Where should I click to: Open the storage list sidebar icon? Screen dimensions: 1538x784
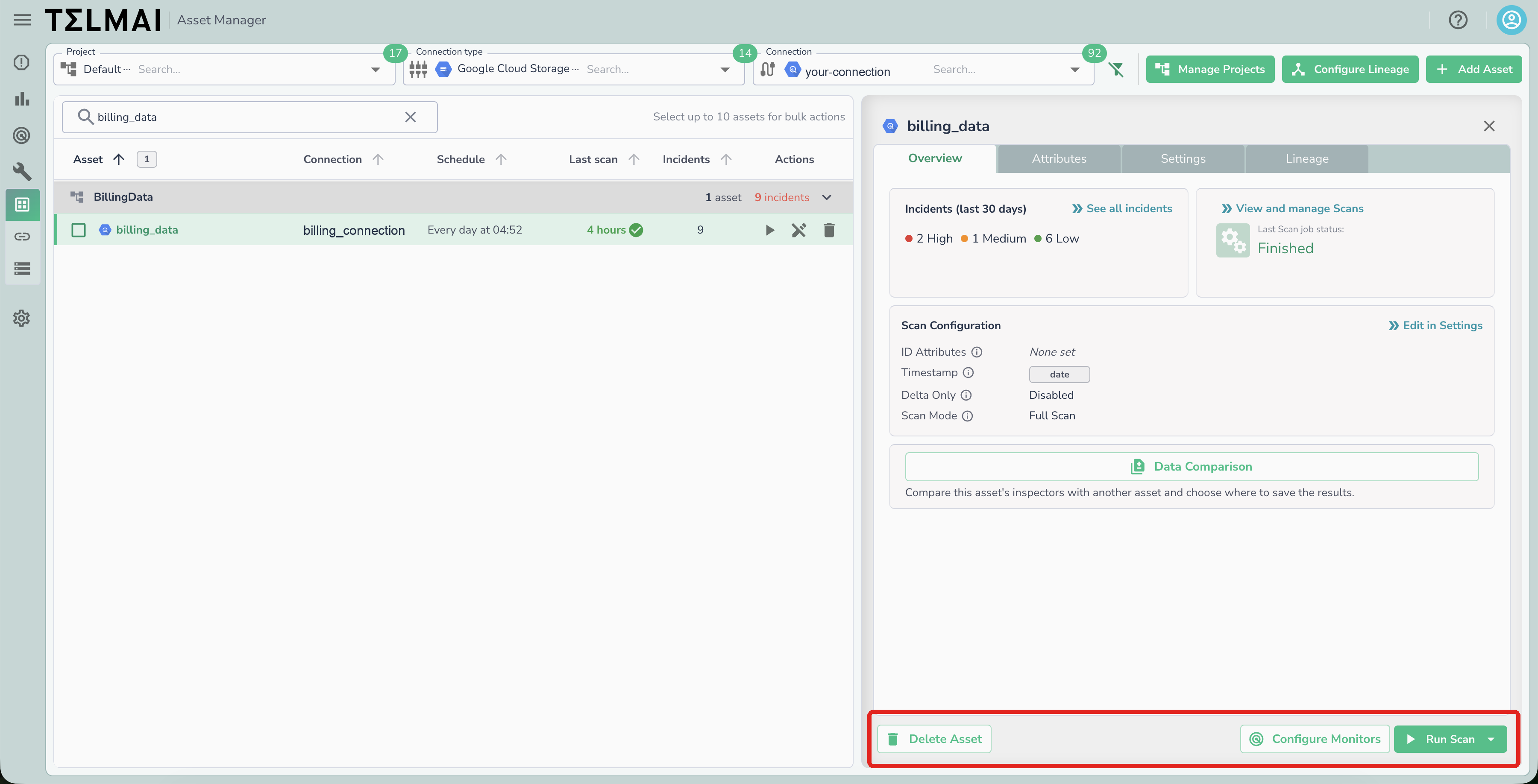coord(22,269)
